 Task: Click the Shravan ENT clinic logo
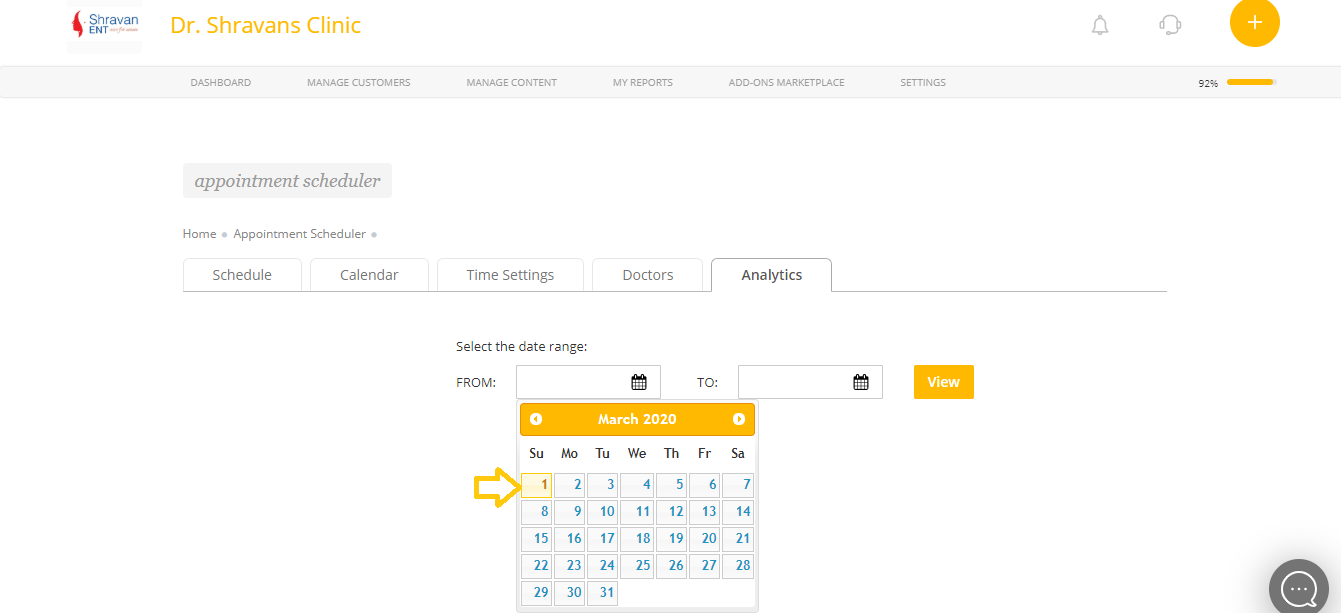(104, 26)
